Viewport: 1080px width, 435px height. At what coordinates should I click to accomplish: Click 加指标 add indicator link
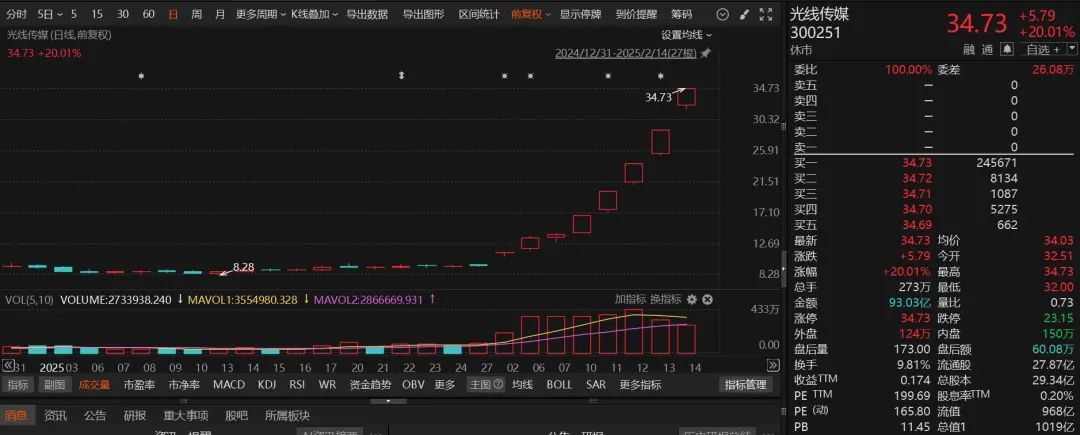(x=630, y=299)
